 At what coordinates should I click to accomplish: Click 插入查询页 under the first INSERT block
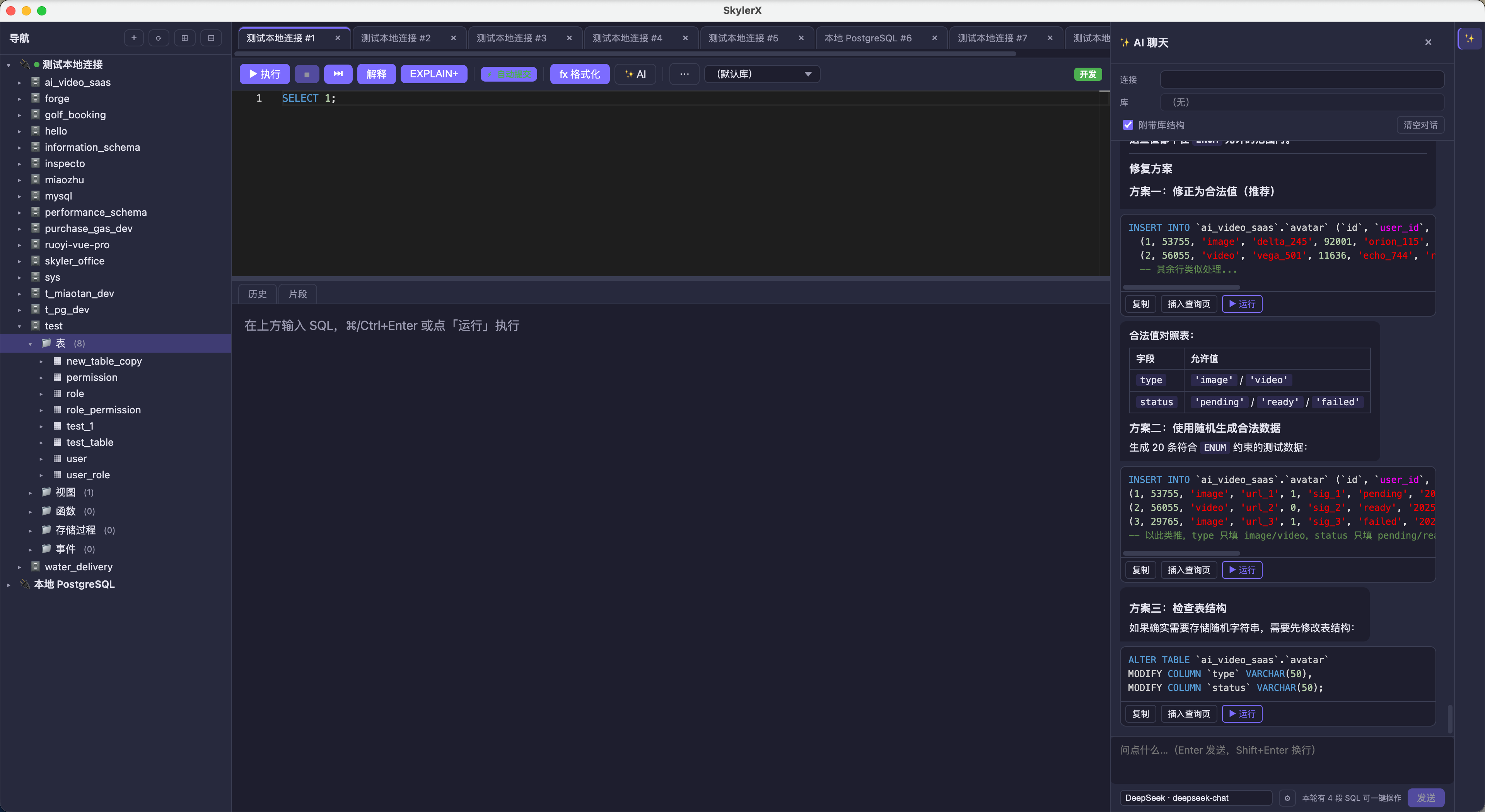tap(1189, 304)
